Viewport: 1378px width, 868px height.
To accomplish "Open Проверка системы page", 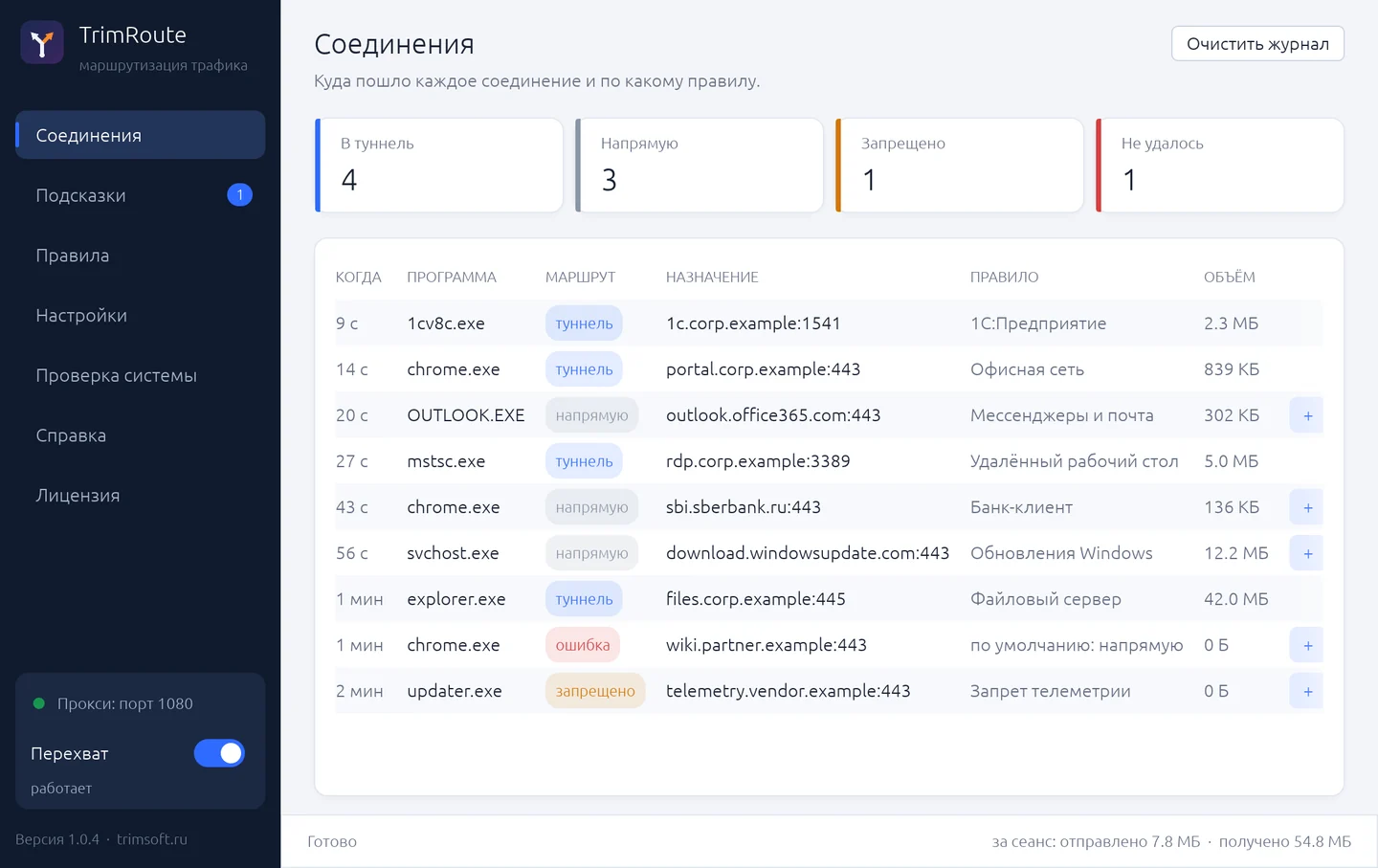I will [x=141, y=375].
